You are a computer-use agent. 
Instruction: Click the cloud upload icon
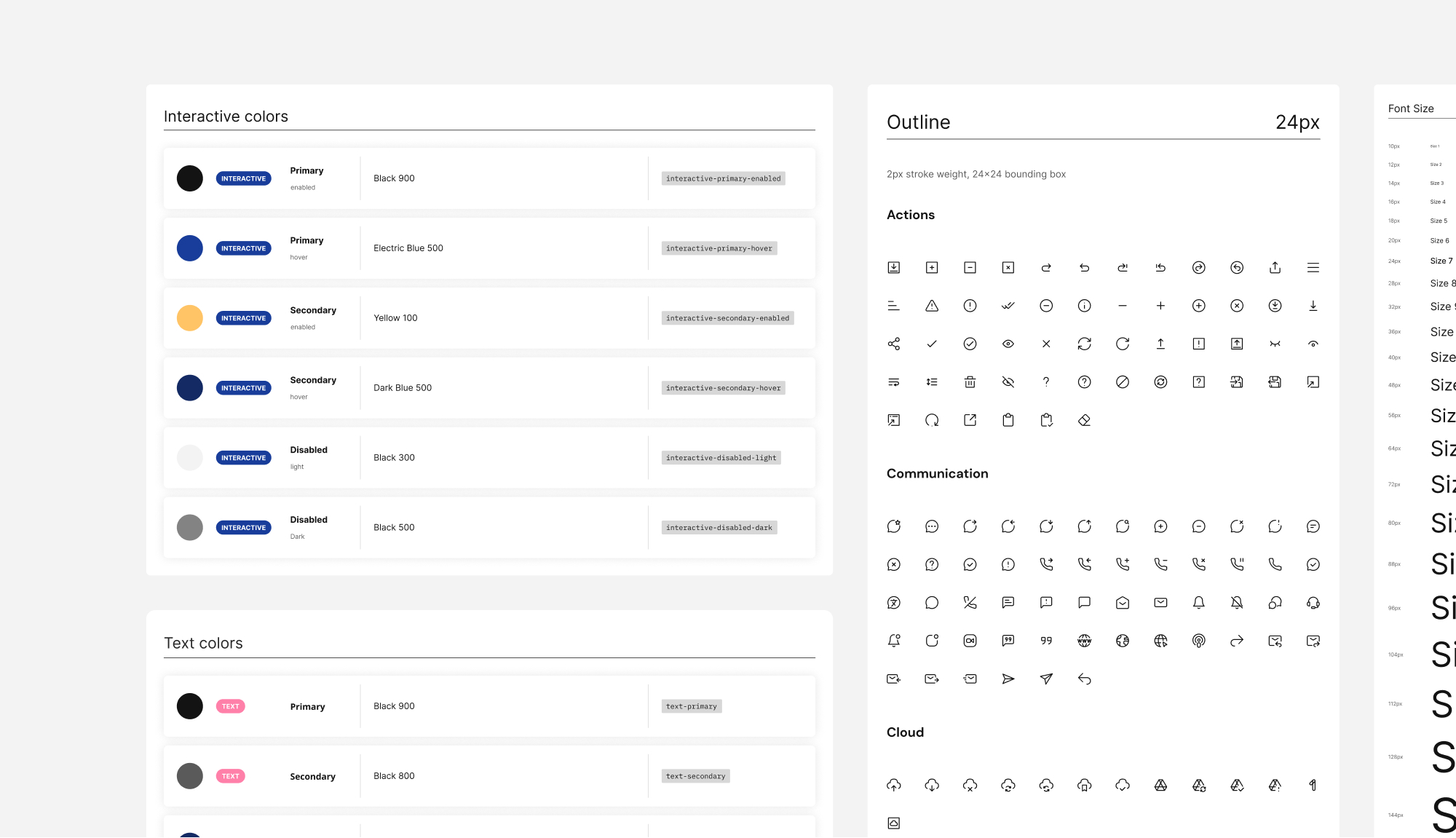coord(893,785)
